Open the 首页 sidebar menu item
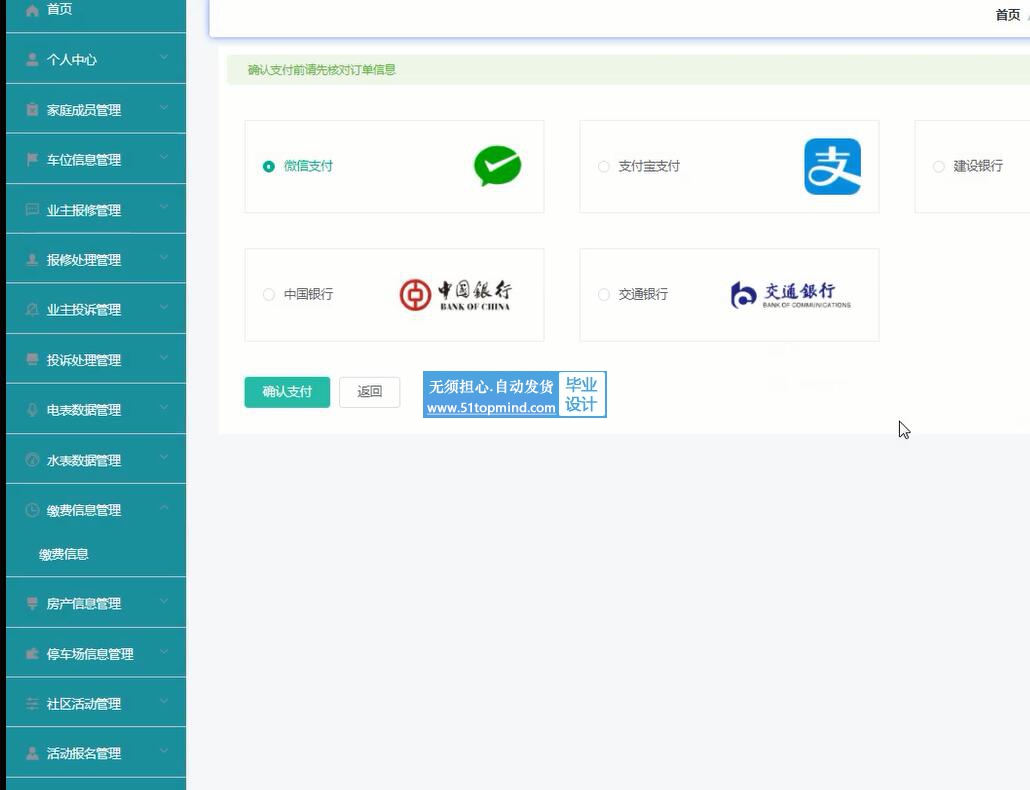 96,12
